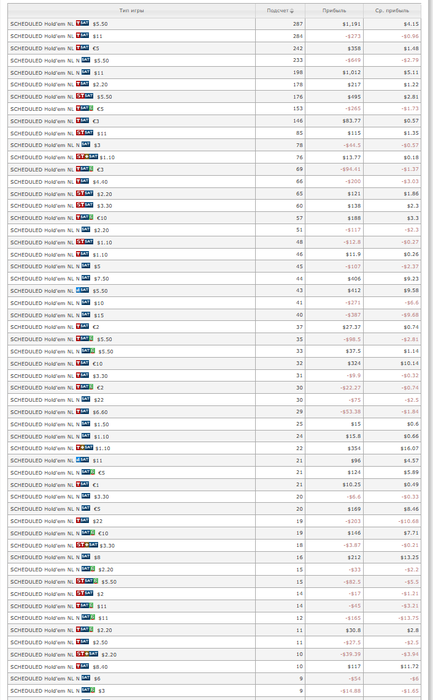433x700 pixels.
Task: Sort by the Прибыль column header
Action: 334,10
